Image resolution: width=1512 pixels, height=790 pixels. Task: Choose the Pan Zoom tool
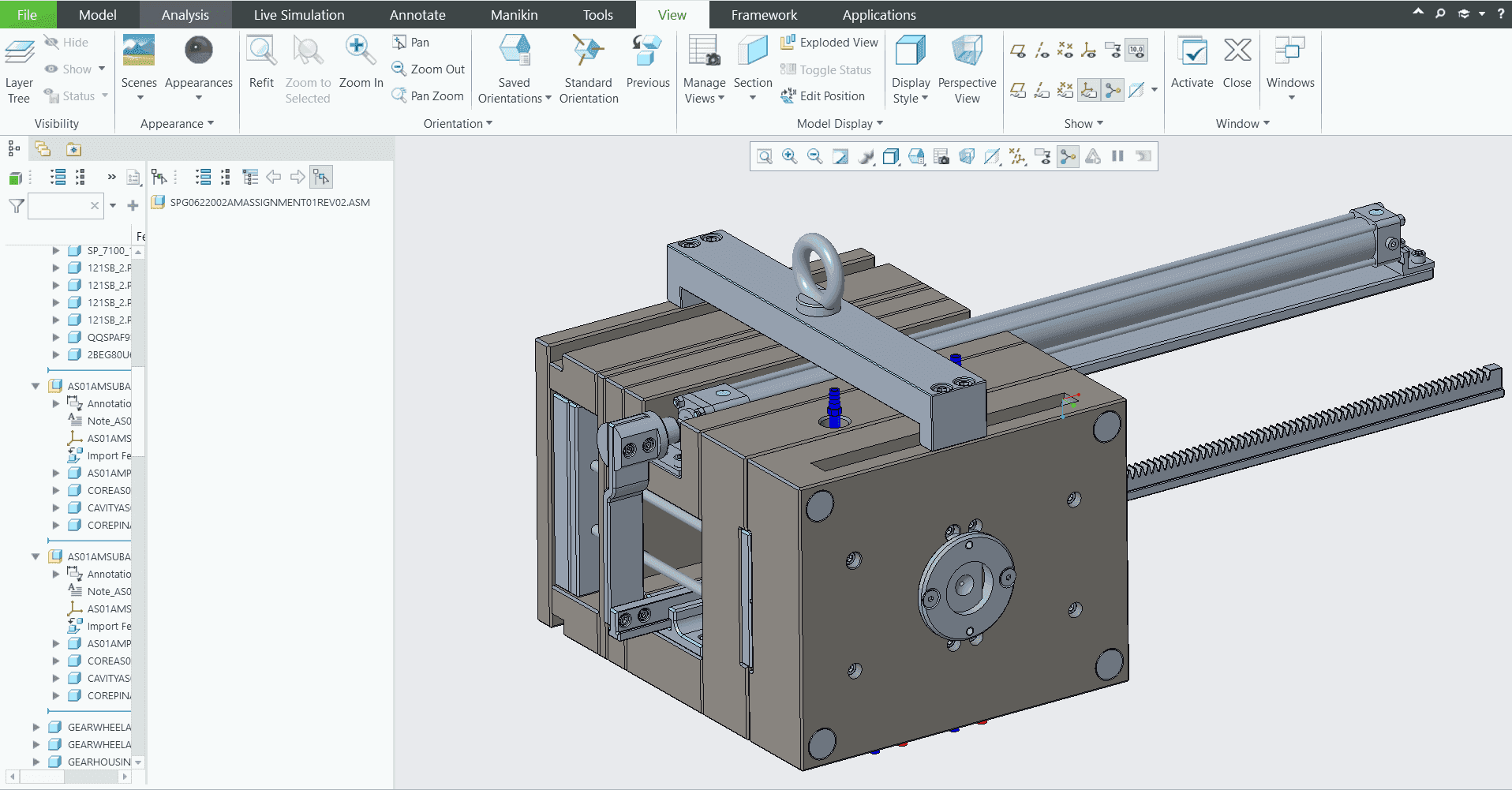[x=429, y=96]
